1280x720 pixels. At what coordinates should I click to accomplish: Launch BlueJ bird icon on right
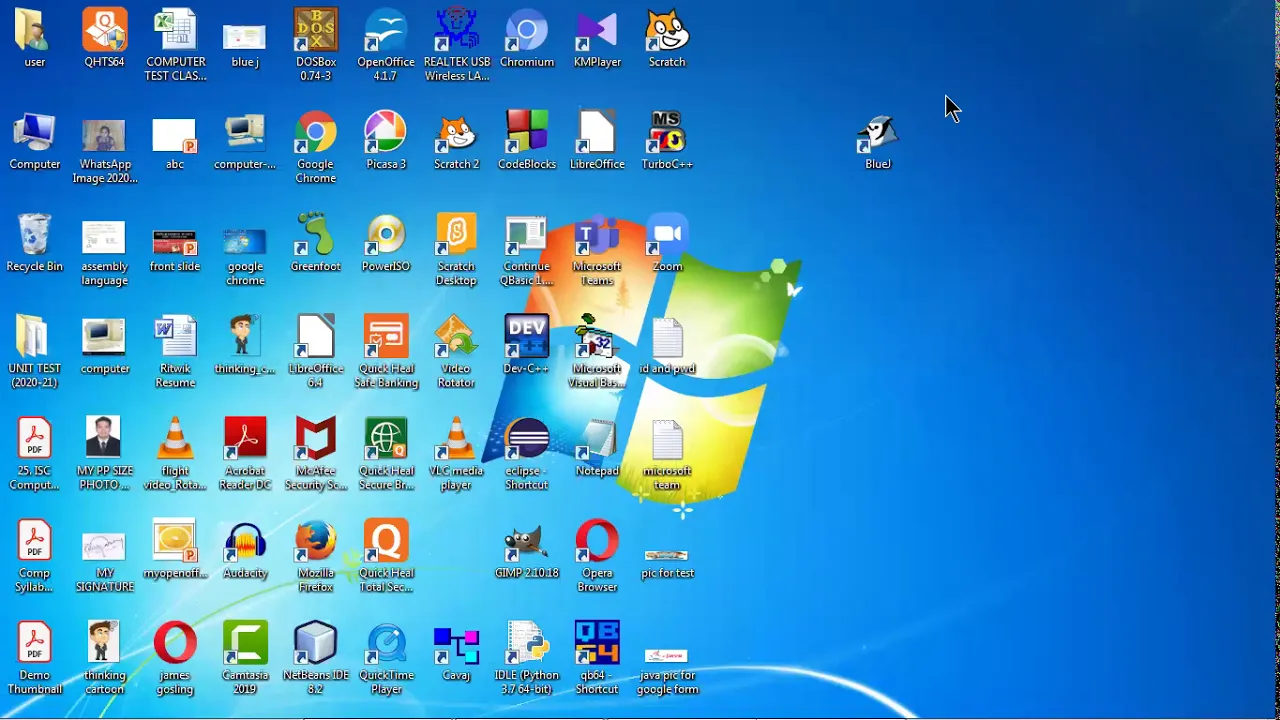click(x=877, y=141)
